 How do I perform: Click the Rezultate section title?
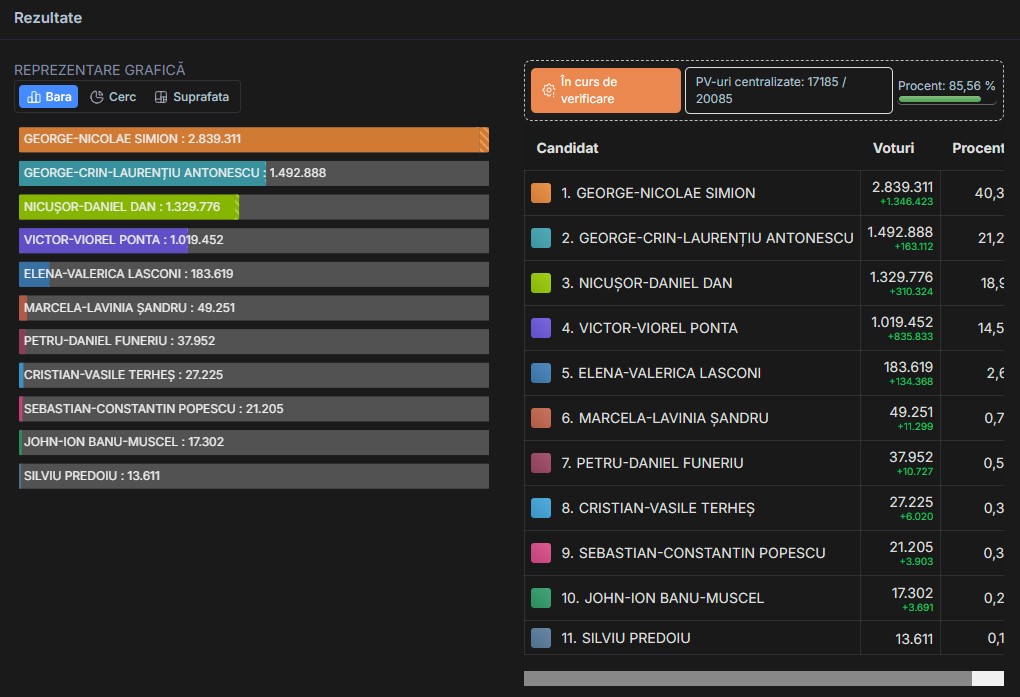tap(48, 18)
